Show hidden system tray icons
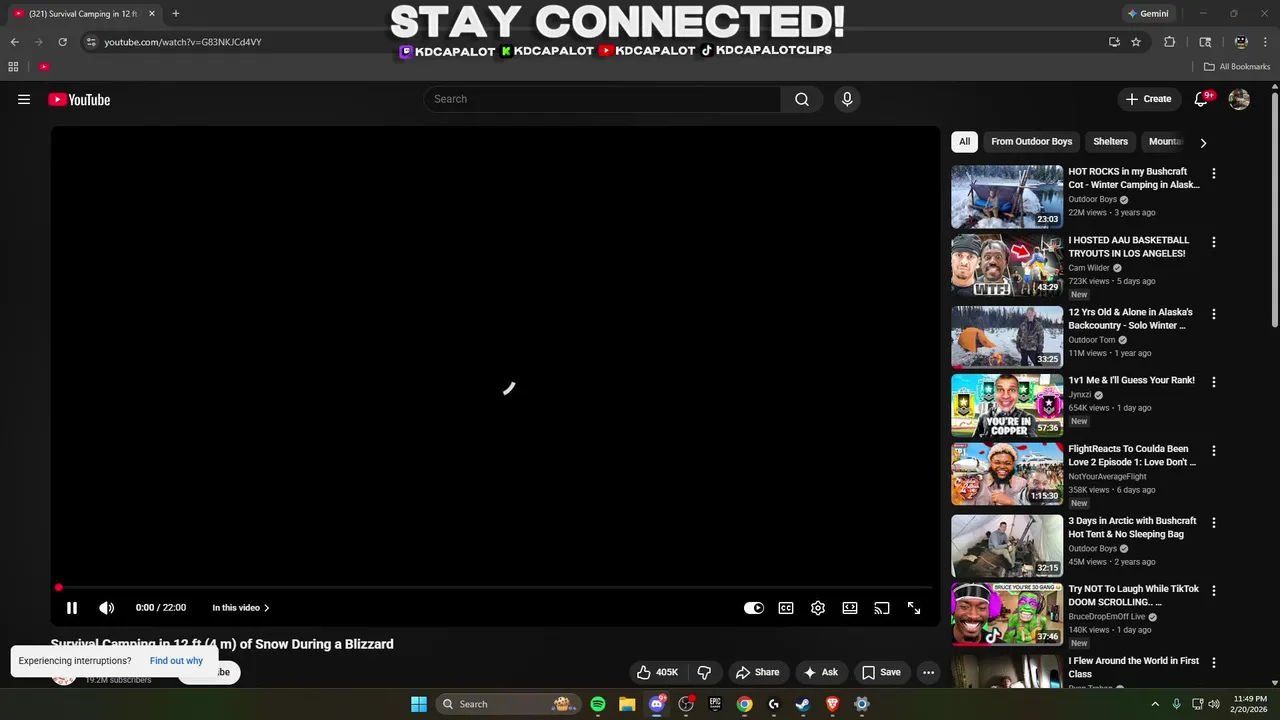This screenshot has height=720, width=1280. coord(1155,704)
